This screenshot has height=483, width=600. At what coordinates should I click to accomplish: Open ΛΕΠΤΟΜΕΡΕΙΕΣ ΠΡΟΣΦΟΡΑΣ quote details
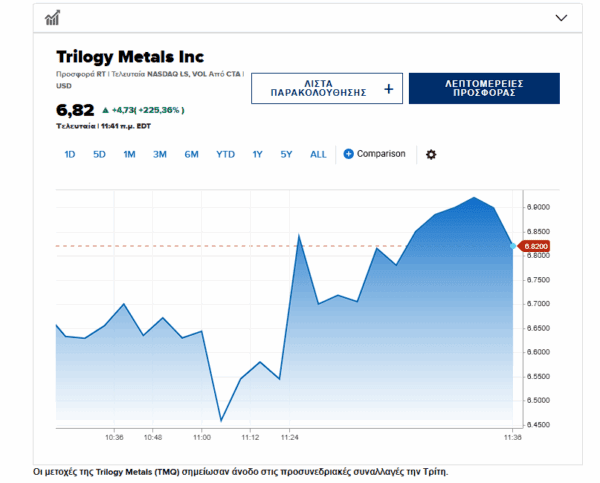484,89
